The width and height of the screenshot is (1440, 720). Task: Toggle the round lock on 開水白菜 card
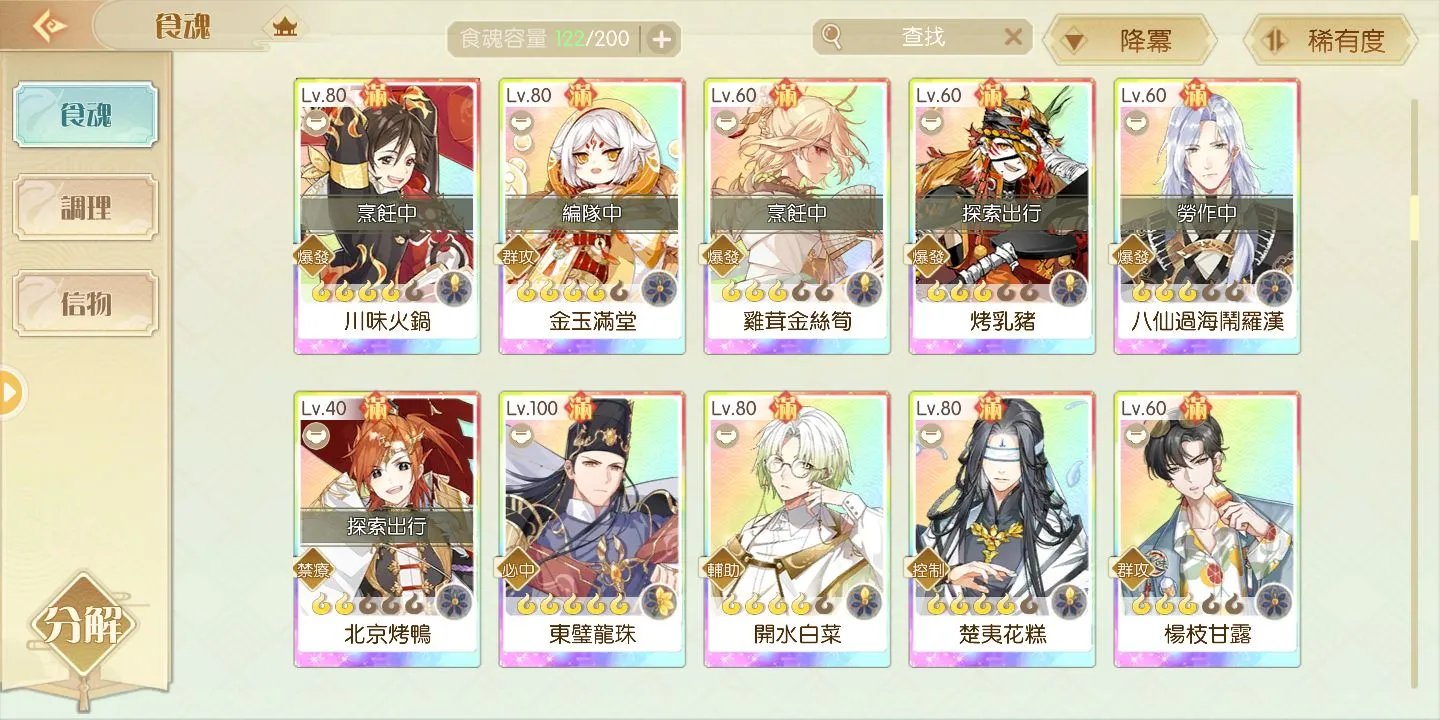pyautogui.click(x=725, y=436)
